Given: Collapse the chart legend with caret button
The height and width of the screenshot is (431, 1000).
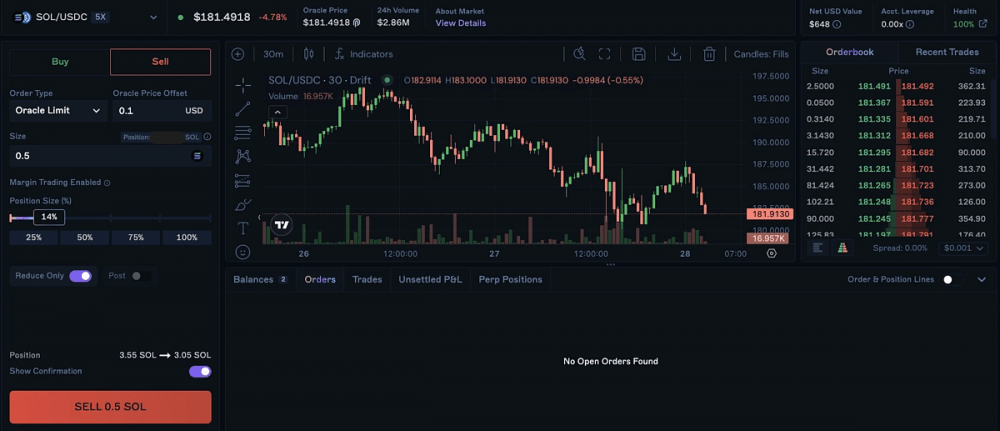Looking at the screenshot, I should (x=278, y=112).
